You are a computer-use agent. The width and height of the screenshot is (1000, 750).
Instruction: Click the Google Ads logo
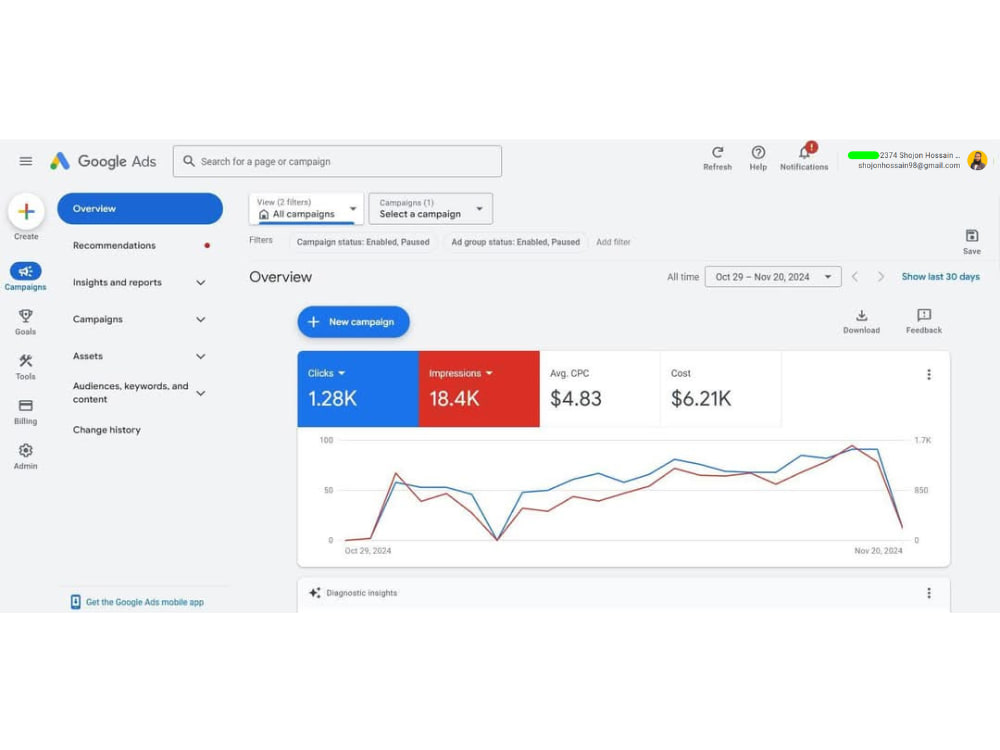pyautogui.click(x=103, y=161)
